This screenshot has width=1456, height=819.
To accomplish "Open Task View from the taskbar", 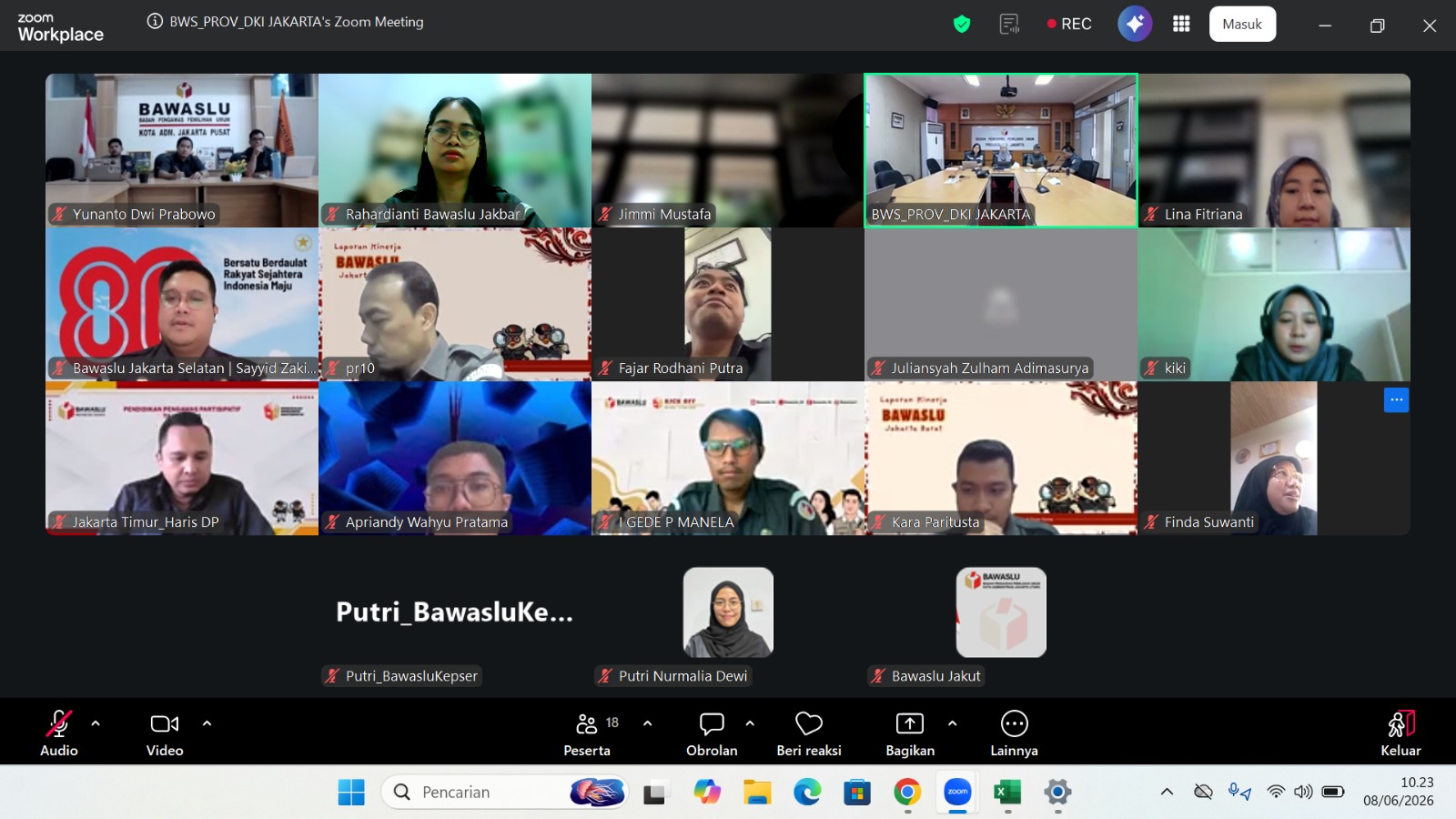I will pyautogui.click(x=654, y=793).
